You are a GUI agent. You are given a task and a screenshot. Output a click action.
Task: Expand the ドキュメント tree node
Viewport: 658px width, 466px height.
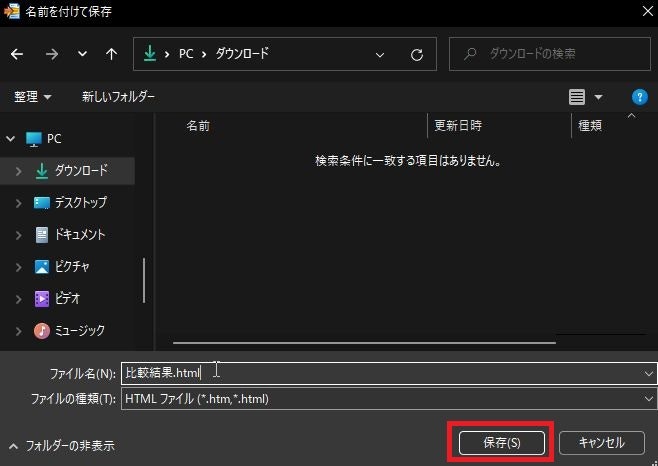coord(18,235)
